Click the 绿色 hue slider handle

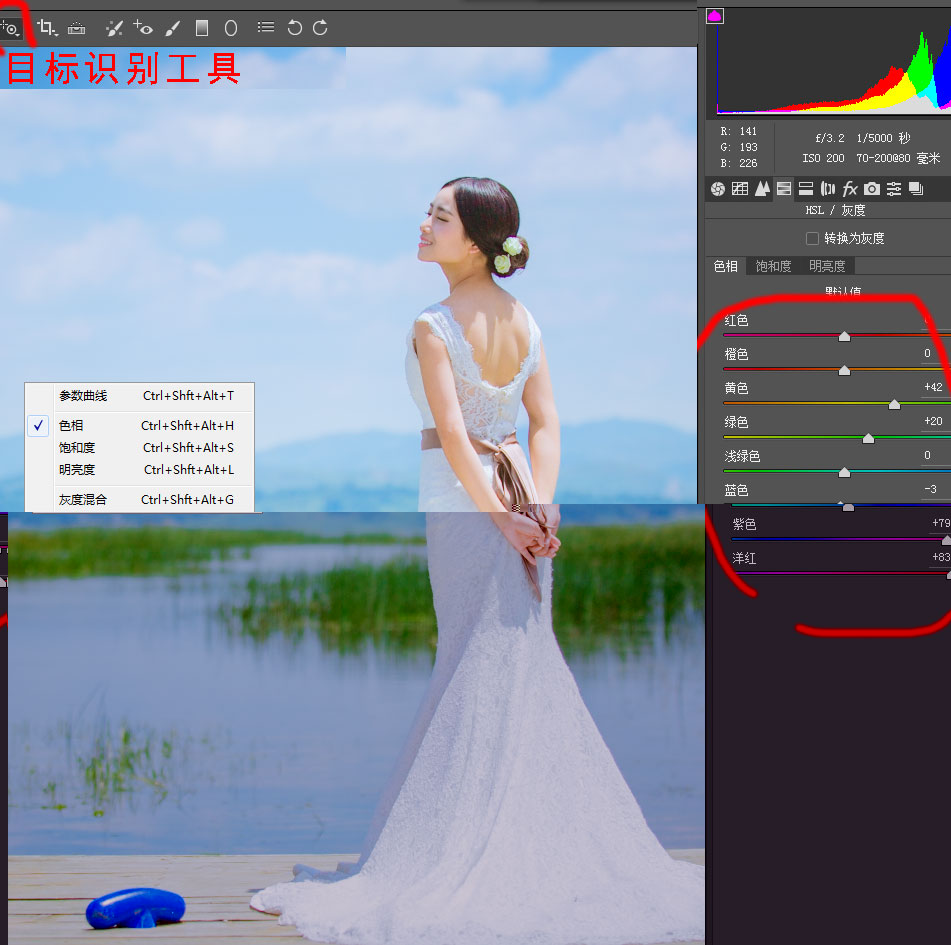coord(869,439)
